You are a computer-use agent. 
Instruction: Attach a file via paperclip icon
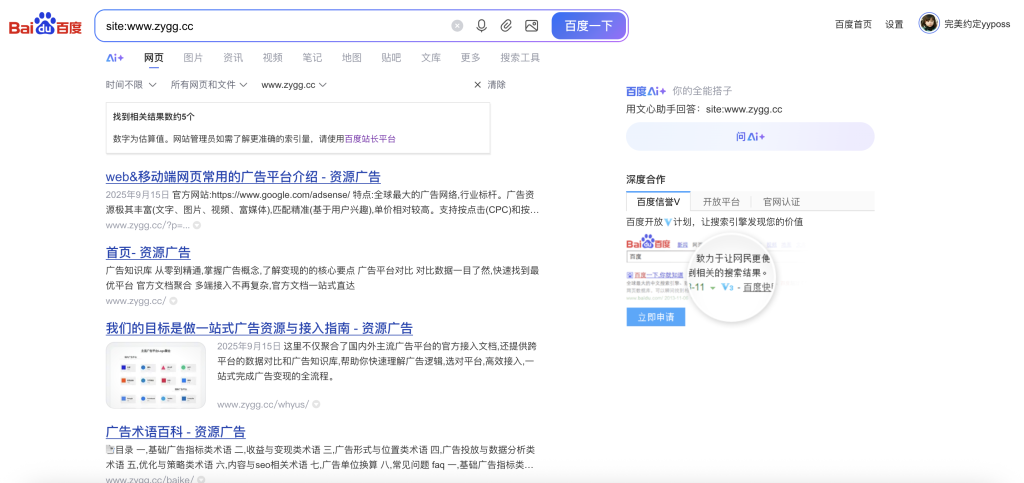click(506, 26)
